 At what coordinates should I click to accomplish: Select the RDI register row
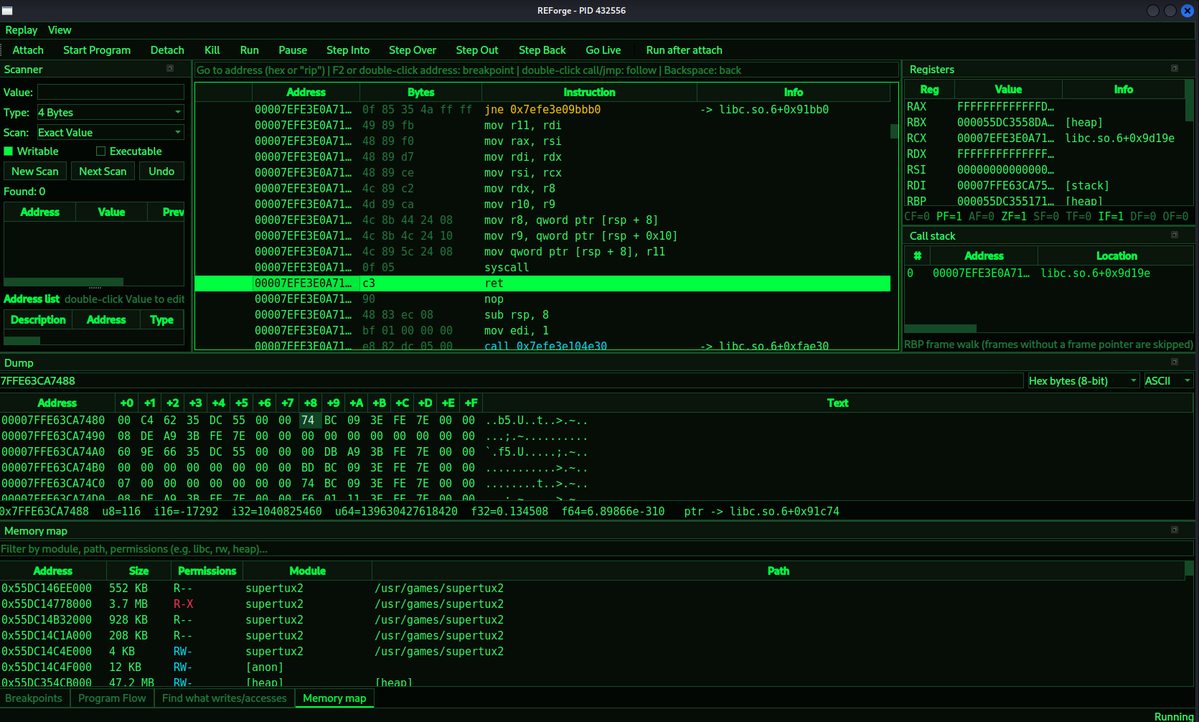point(1045,186)
